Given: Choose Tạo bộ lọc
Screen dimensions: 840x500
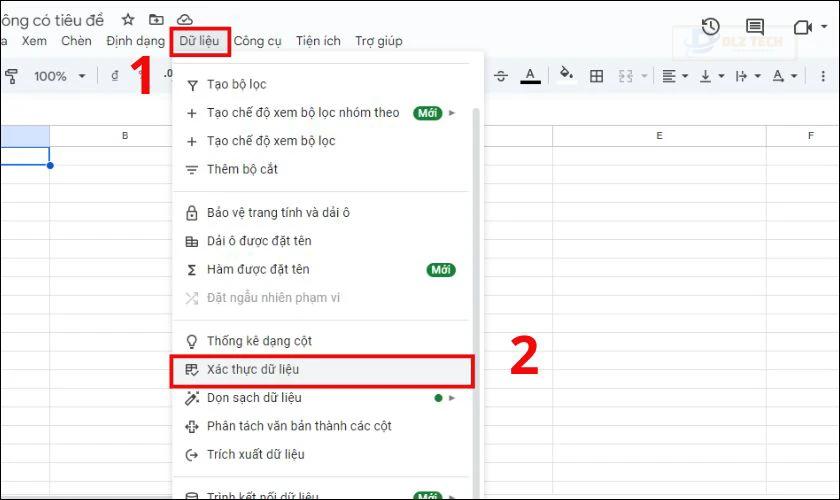Looking at the screenshot, I should pyautogui.click(x=322, y=85).
